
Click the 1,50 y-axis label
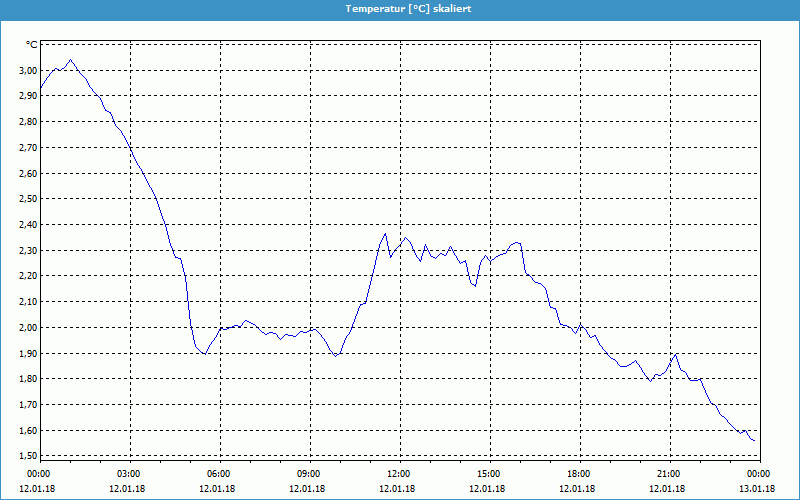[26, 456]
